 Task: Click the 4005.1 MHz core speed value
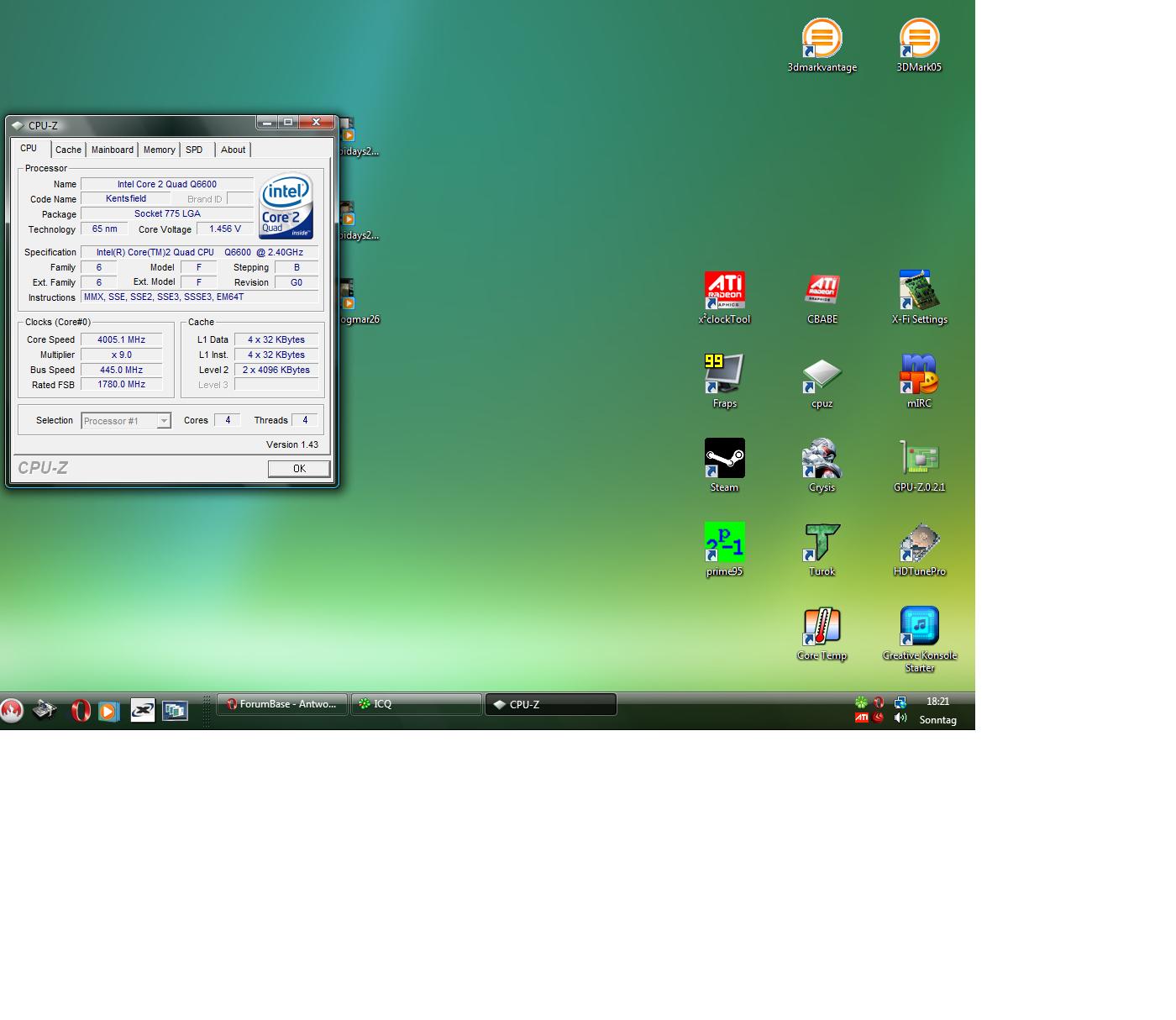point(121,339)
